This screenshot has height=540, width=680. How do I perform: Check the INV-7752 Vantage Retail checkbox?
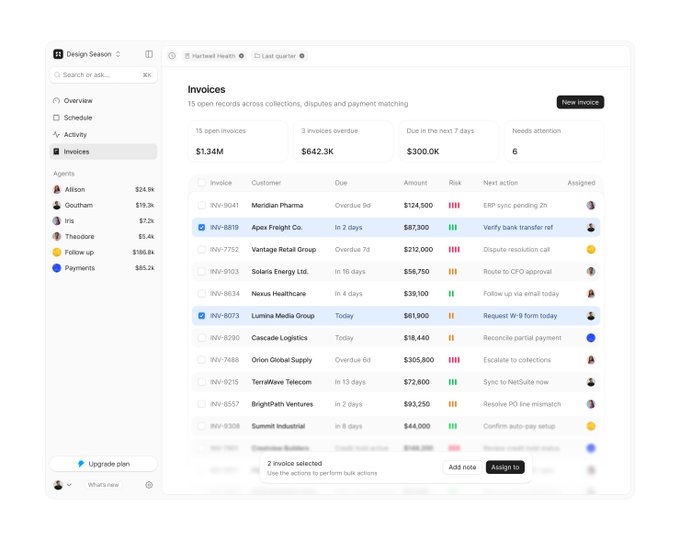pos(202,249)
